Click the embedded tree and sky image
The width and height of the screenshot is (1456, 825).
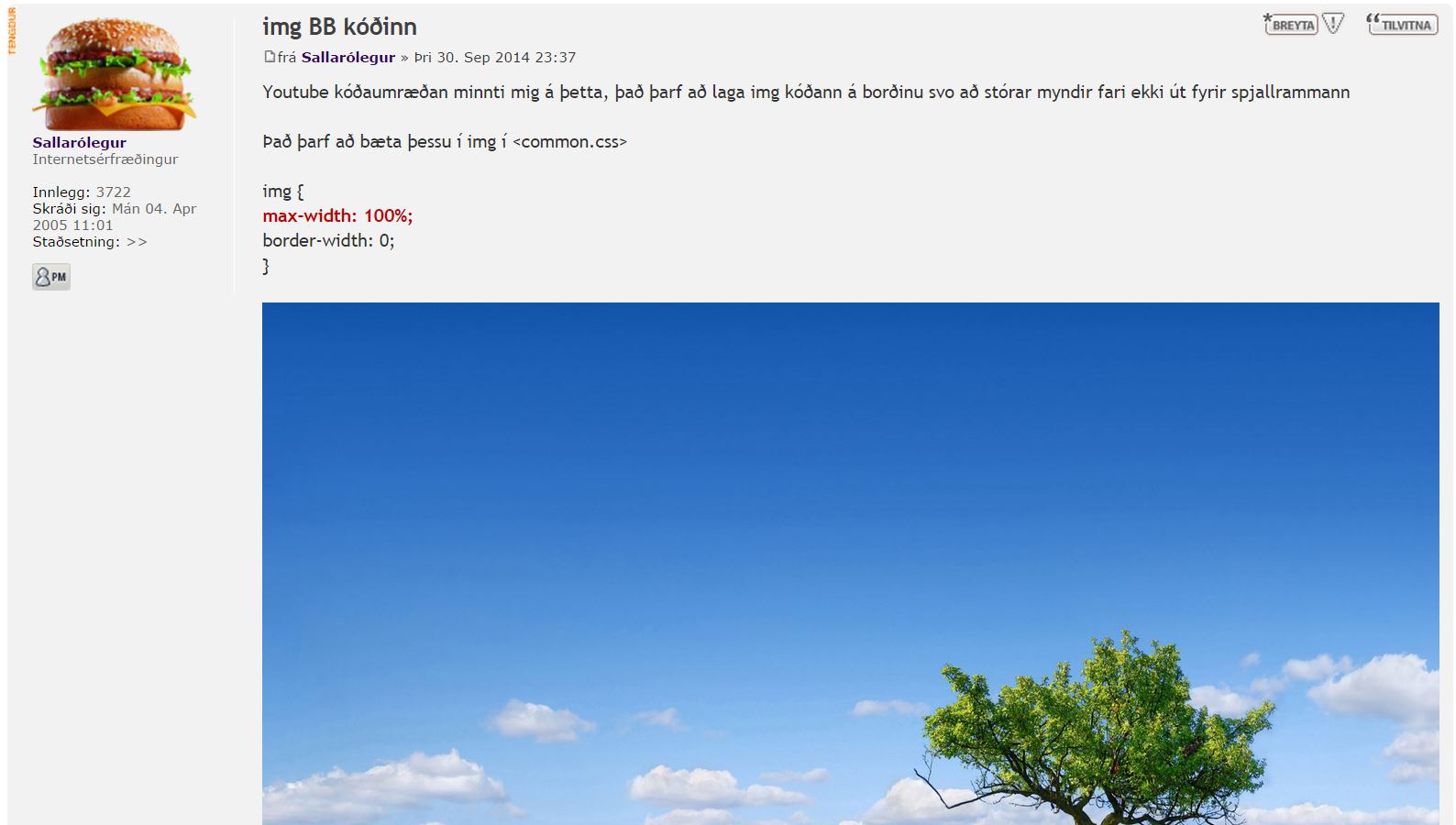coord(850,563)
